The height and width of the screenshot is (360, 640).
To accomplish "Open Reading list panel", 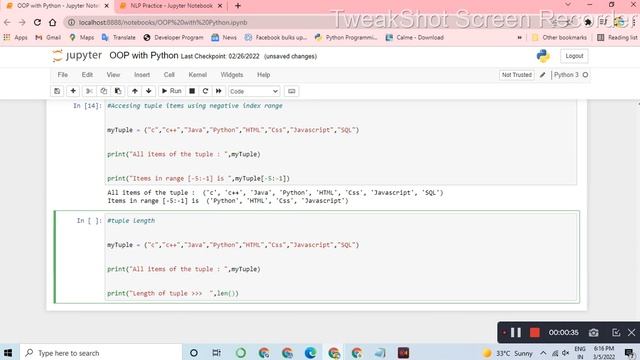I will 617,37.
